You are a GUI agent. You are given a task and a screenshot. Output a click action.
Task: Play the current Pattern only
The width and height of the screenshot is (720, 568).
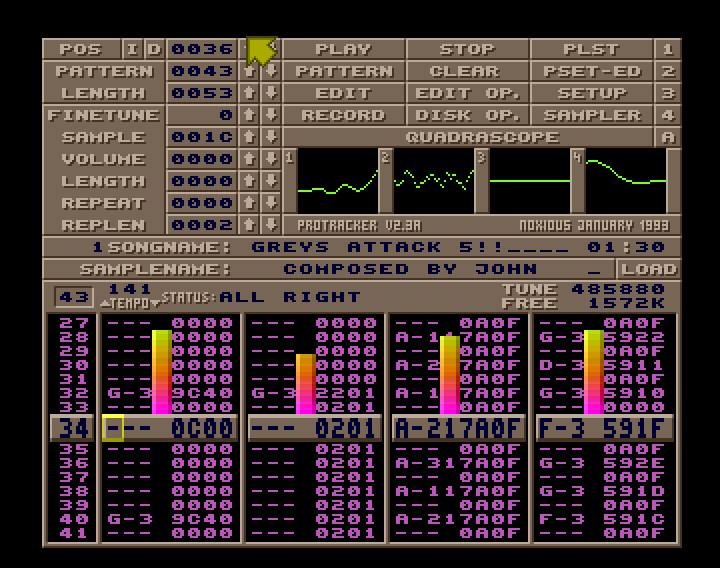343,71
